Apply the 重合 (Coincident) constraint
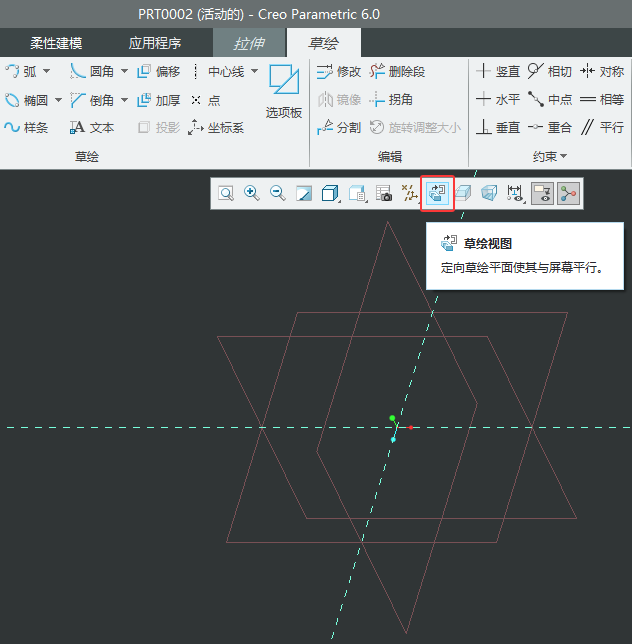 (x=550, y=128)
